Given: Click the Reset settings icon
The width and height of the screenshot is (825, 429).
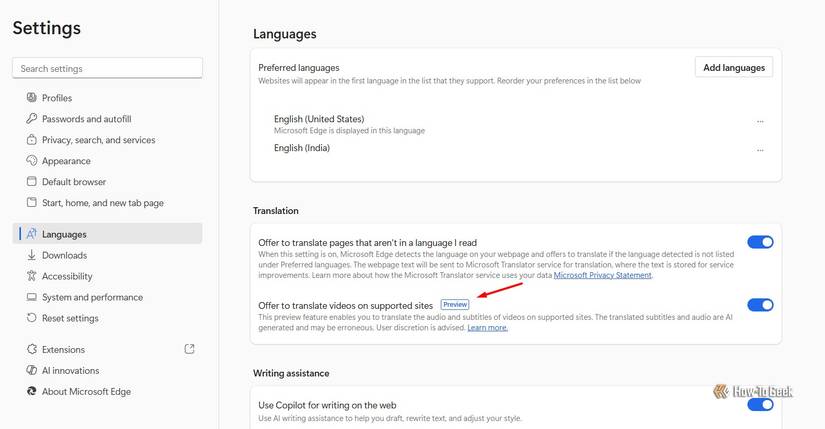Looking at the screenshot, I should [x=32, y=318].
